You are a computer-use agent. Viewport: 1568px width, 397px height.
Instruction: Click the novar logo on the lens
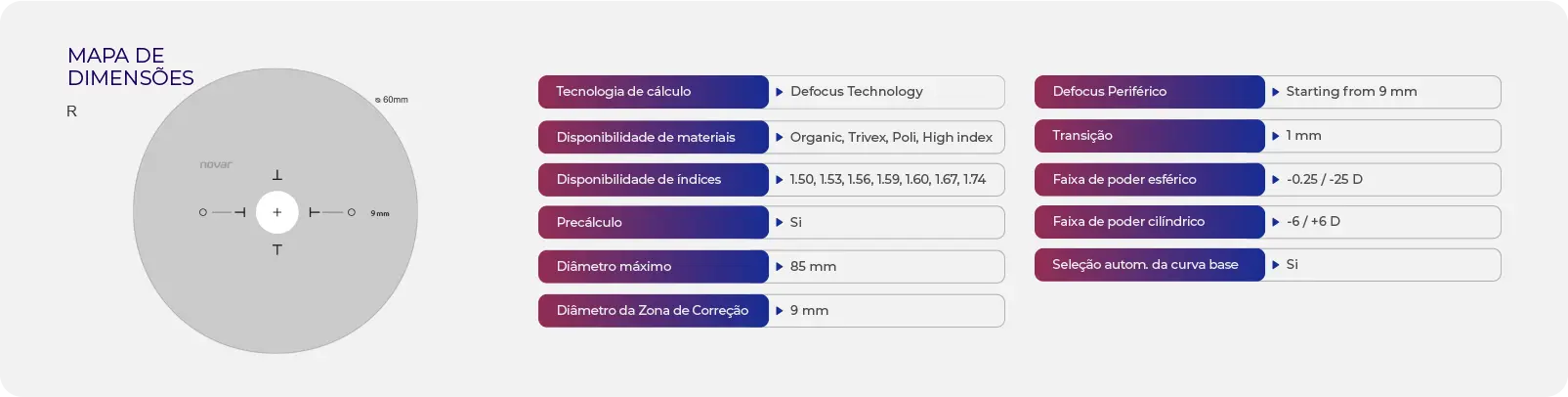coord(216,164)
